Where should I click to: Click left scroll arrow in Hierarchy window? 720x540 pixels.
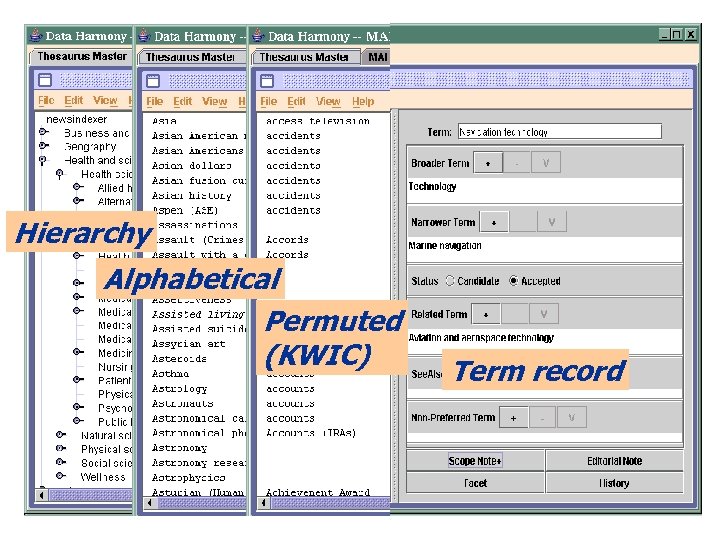tap(41, 495)
